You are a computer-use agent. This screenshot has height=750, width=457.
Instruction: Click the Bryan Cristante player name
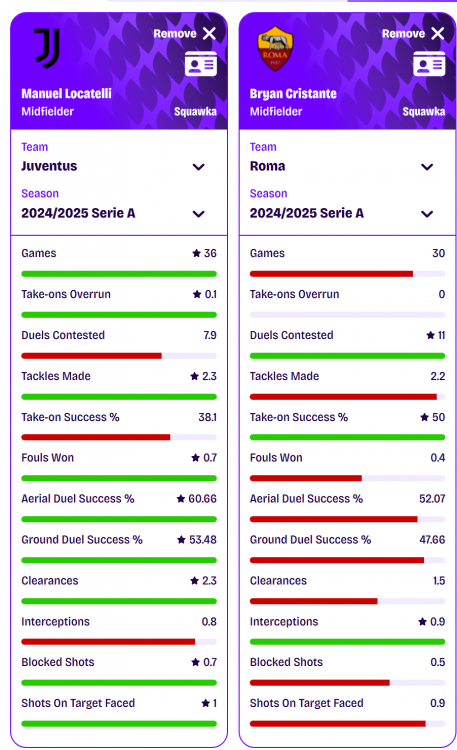293,93
